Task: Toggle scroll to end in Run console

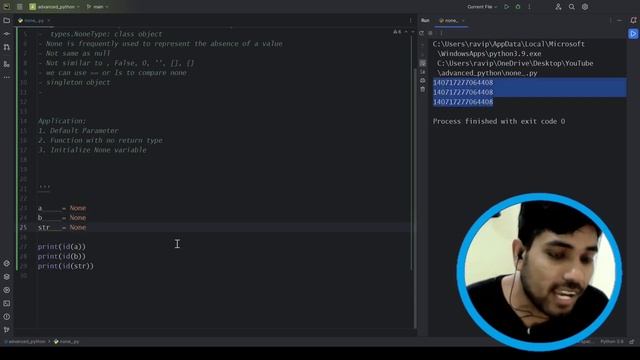Action: [422, 72]
